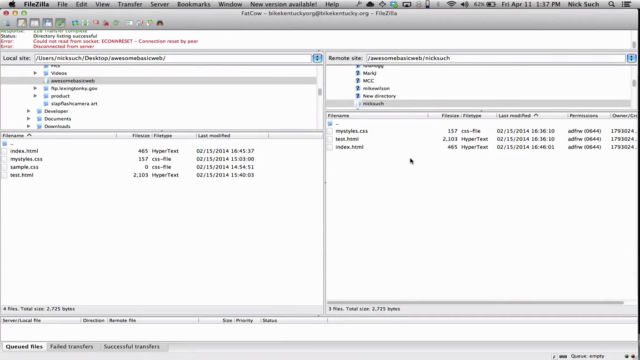
Task: Expand the Downloads folder
Action: [29, 126]
